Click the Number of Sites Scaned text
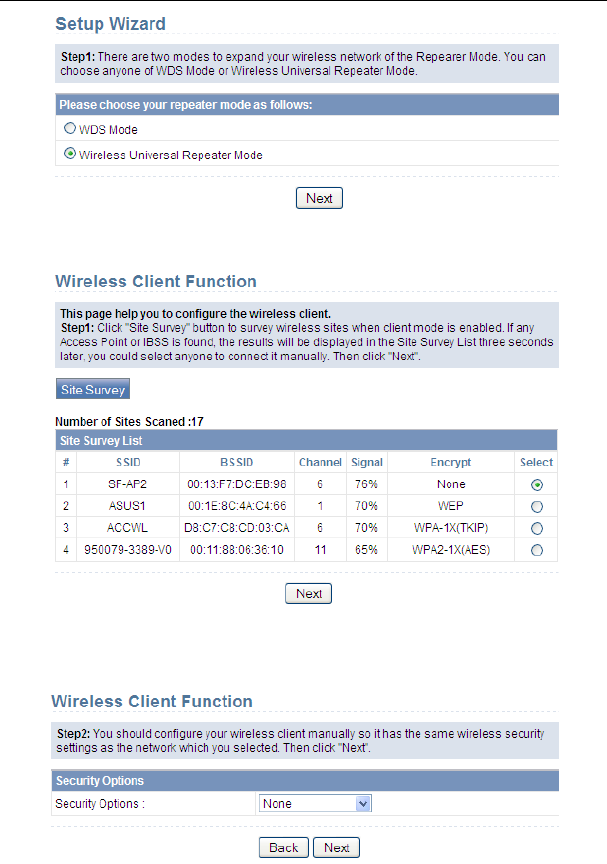 129,422
